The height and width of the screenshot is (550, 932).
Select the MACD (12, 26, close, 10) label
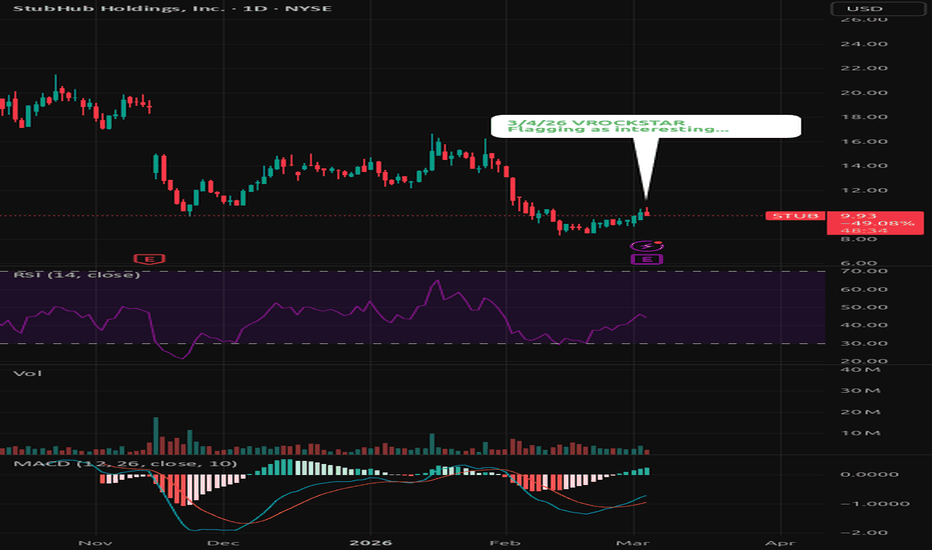pyautogui.click(x=125, y=464)
